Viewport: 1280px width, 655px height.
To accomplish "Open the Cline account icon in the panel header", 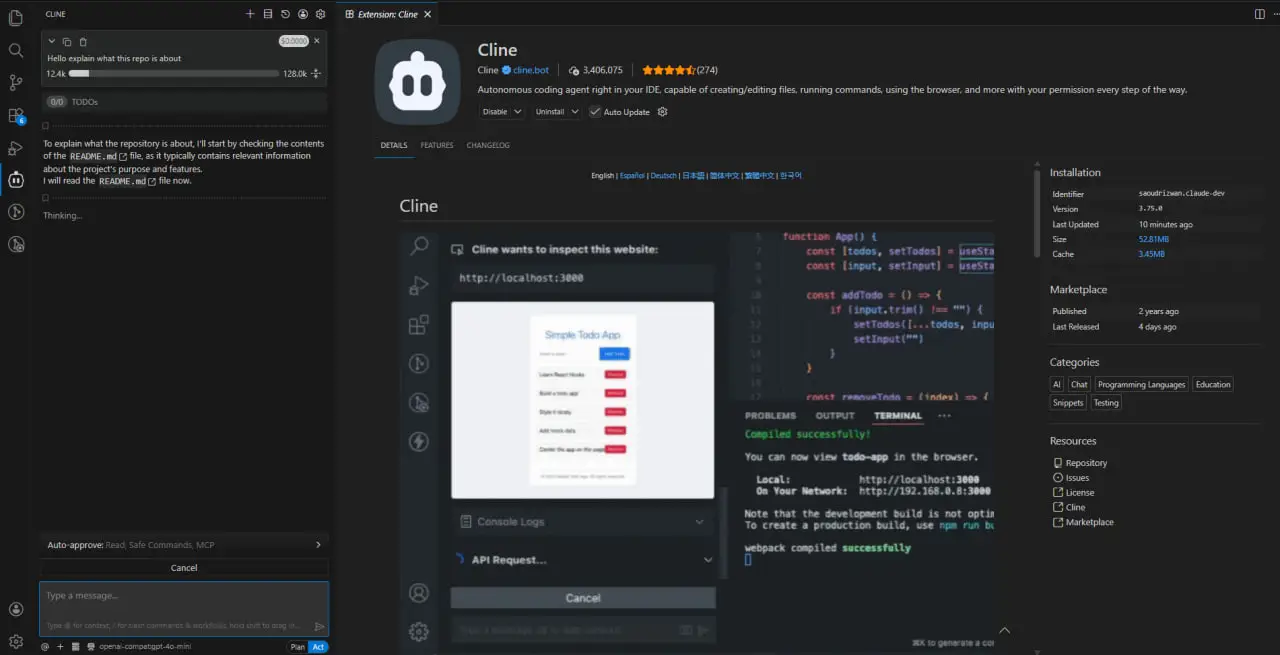I will coord(303,14).
